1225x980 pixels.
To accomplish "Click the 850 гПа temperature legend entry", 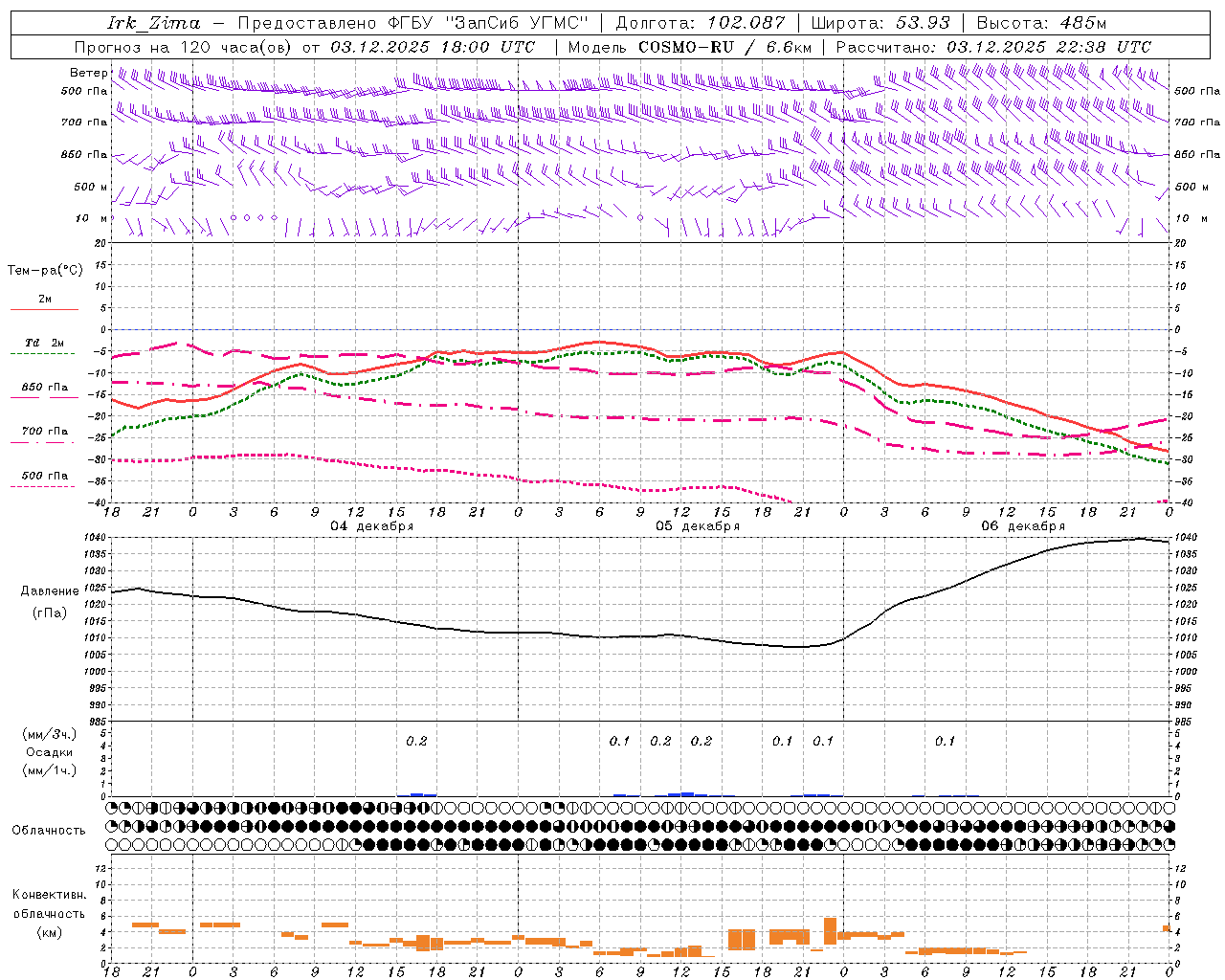I will coord(44,391).
